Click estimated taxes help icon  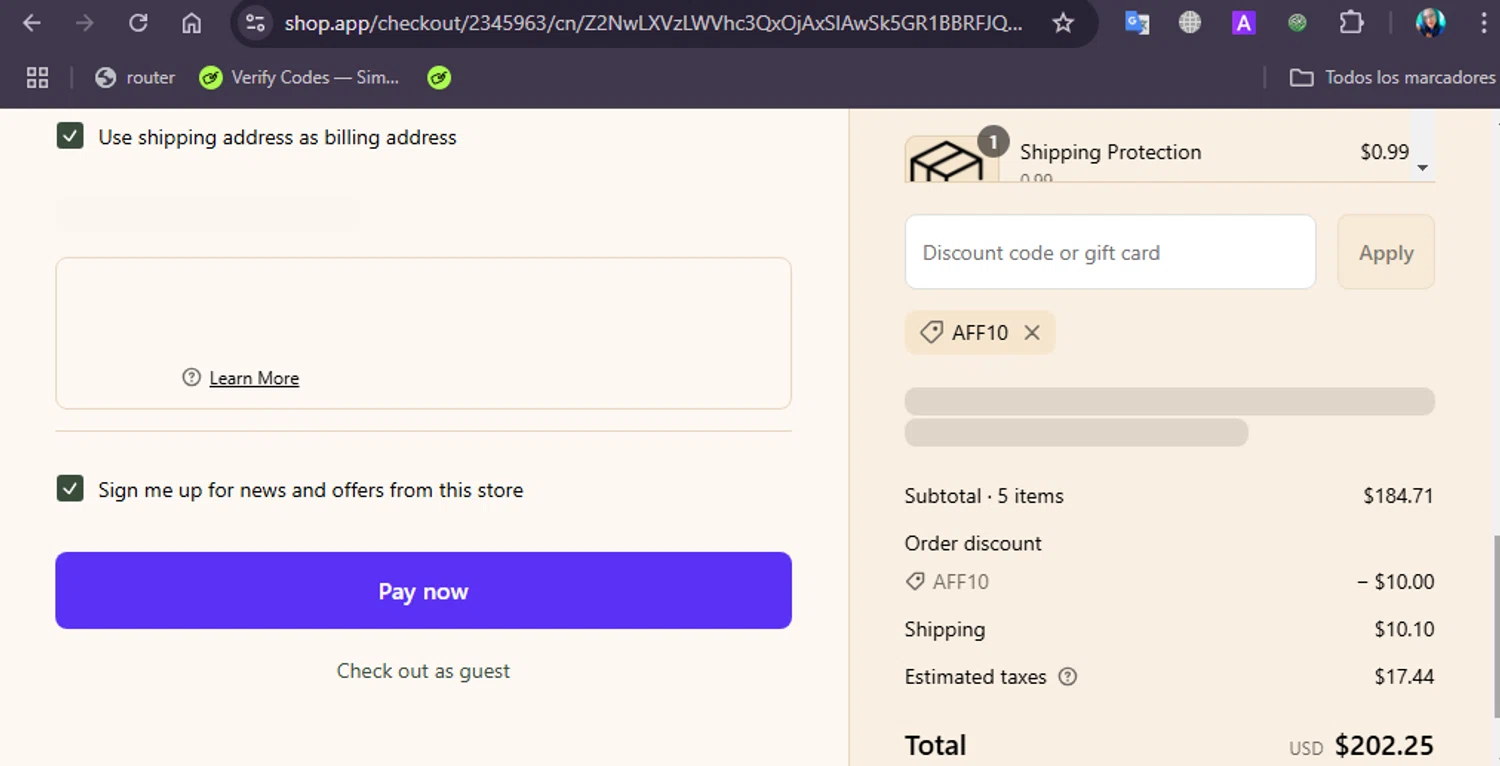(x=1068, y=677)
